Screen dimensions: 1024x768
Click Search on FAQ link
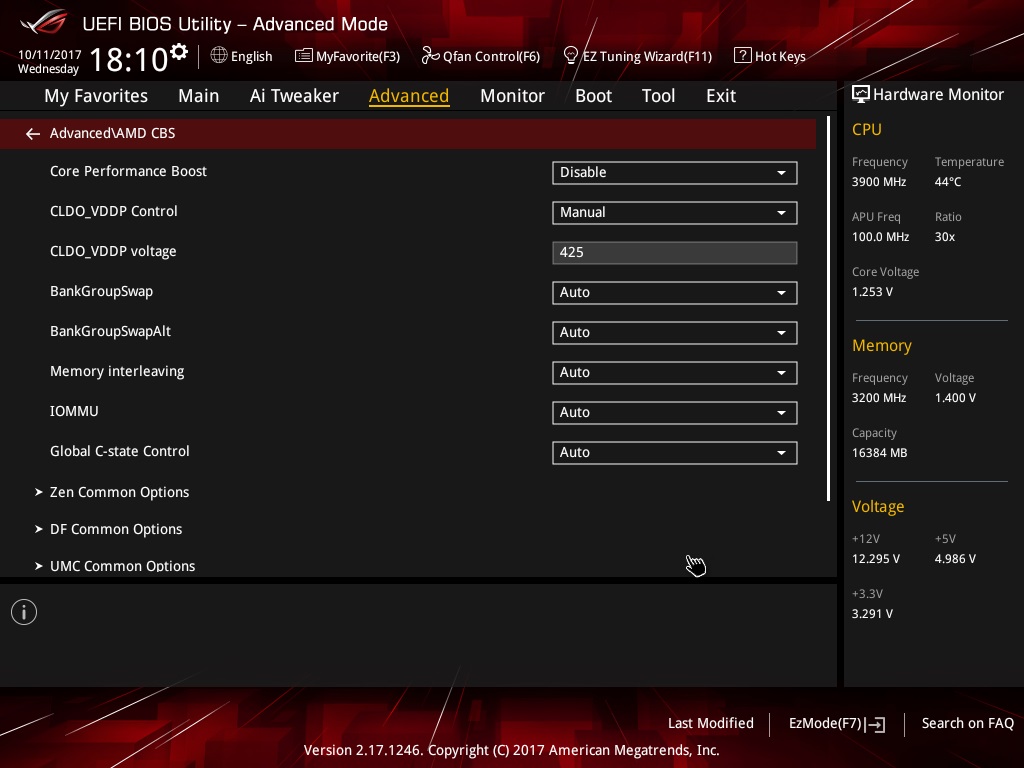pyautogui.click(x=967, y=723)
